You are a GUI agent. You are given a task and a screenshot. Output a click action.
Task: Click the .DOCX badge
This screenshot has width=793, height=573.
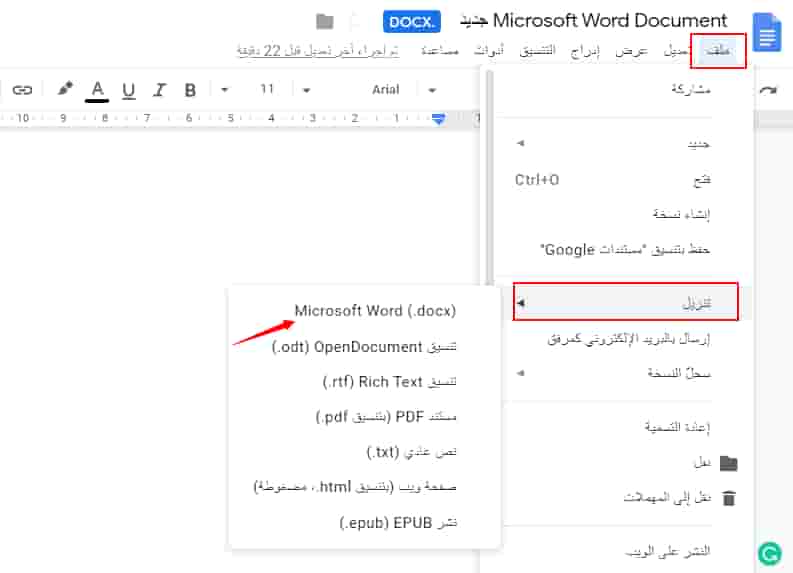pos(412,22)
